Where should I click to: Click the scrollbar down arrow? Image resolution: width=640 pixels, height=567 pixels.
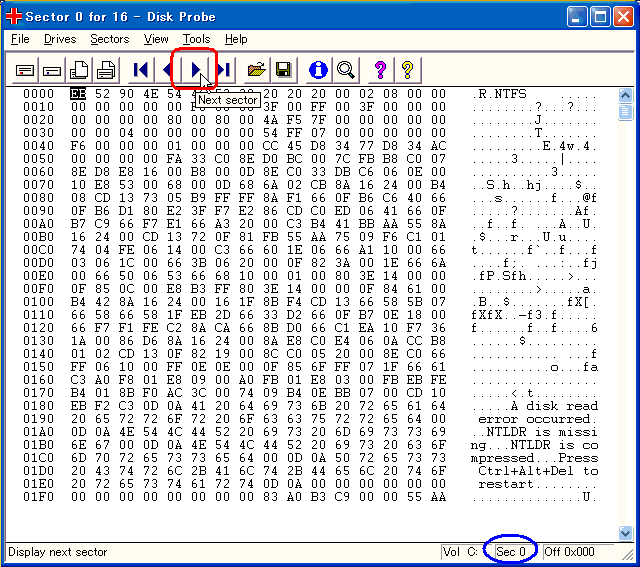[626, 533]
